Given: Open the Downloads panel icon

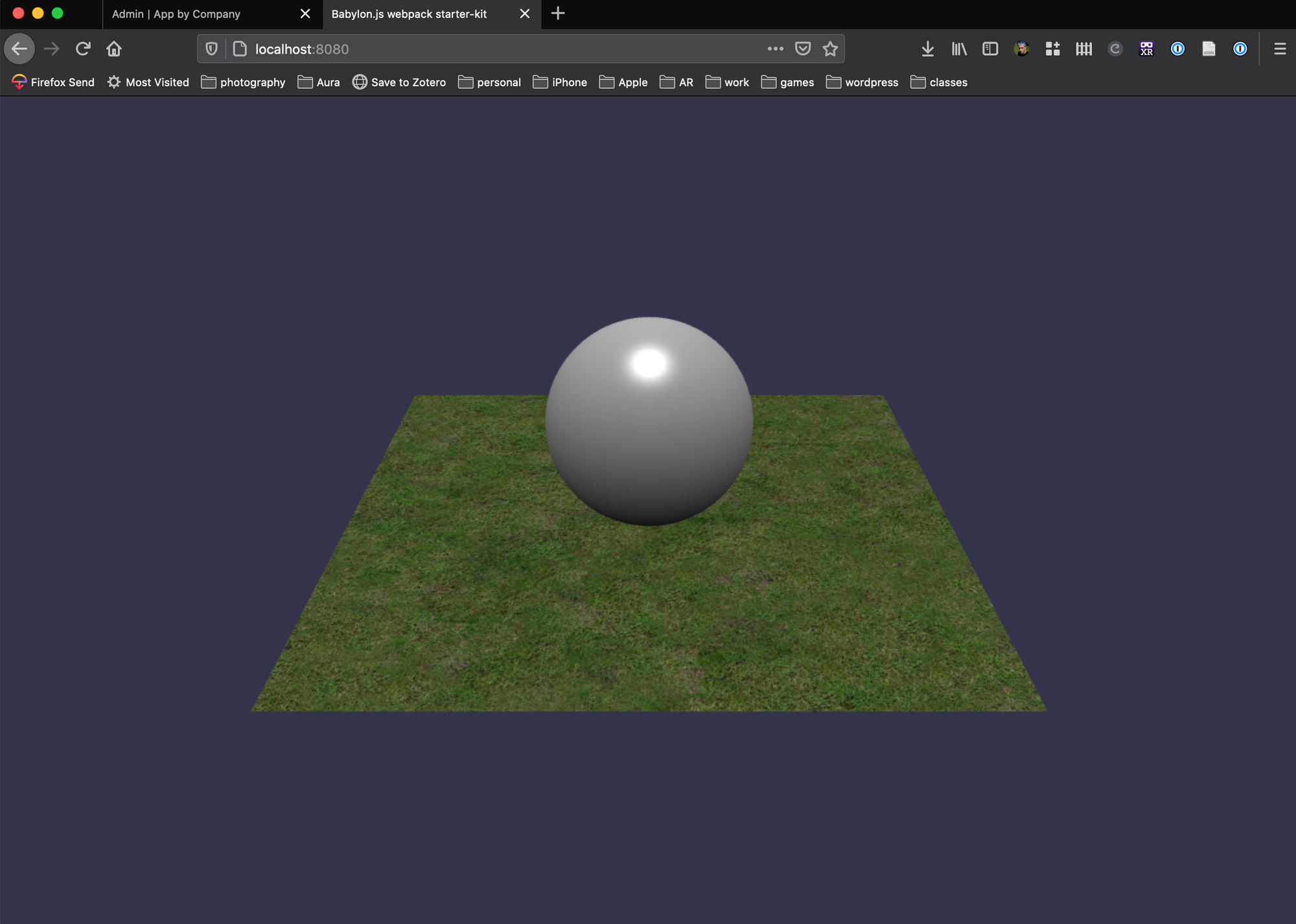Looking at the screenshot, I should point(927,49).
